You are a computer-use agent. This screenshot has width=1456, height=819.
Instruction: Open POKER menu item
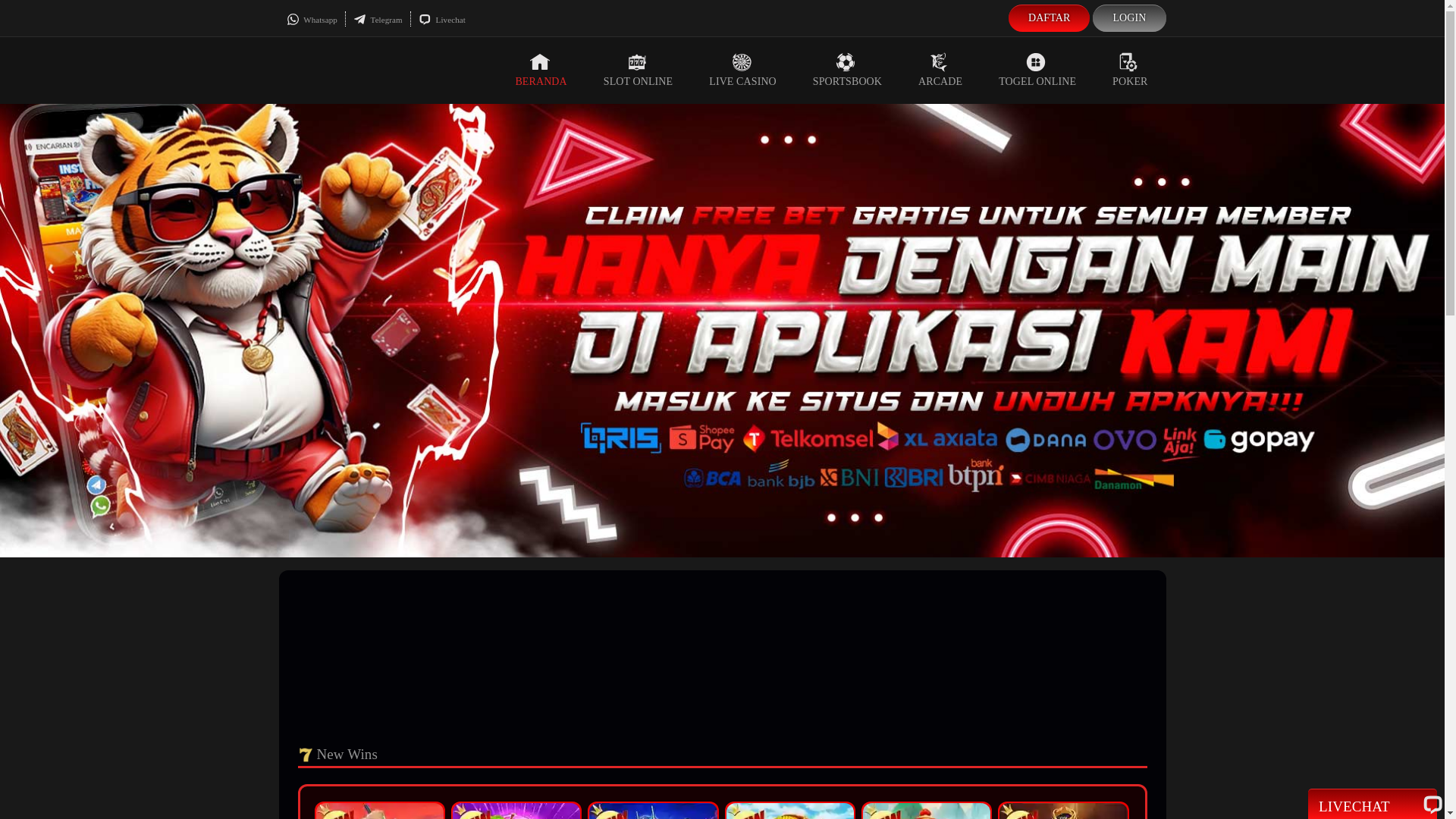(x=1130, y=71)
